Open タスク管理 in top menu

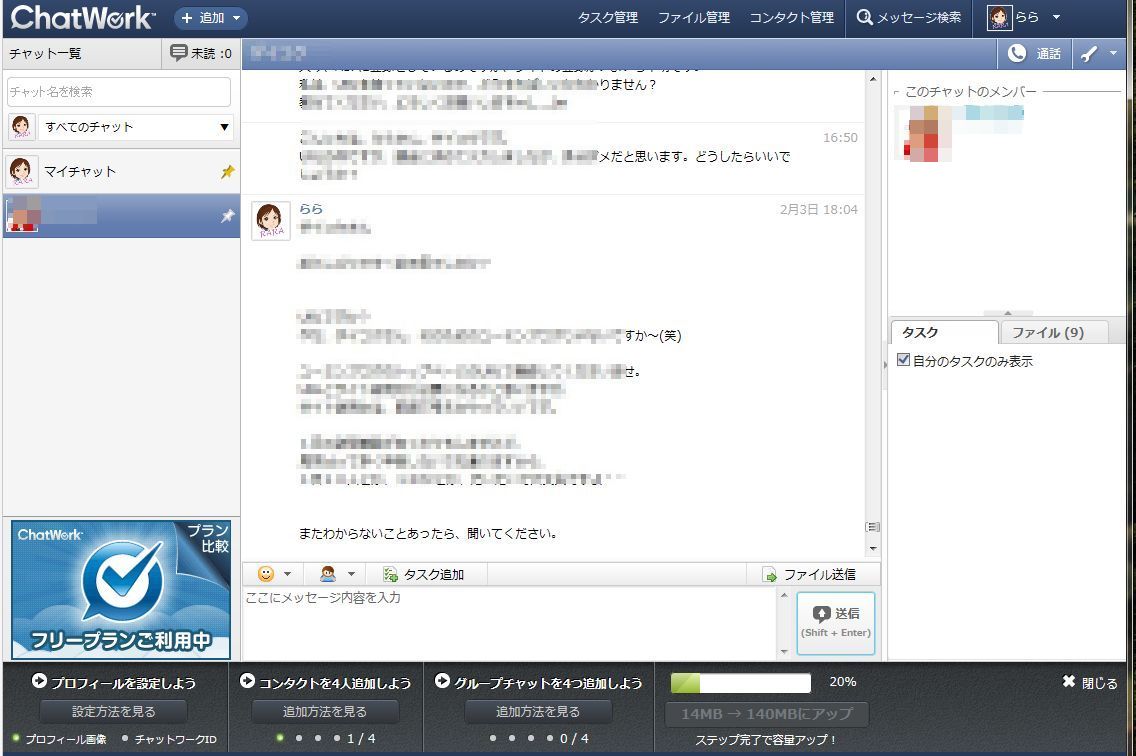[x=607, y=18]
